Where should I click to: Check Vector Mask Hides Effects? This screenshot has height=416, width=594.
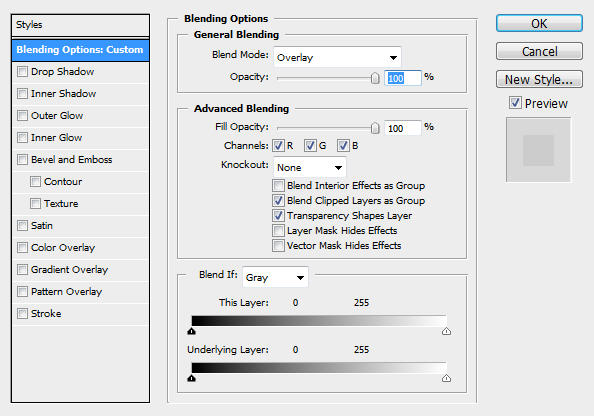tap(278, 246)
